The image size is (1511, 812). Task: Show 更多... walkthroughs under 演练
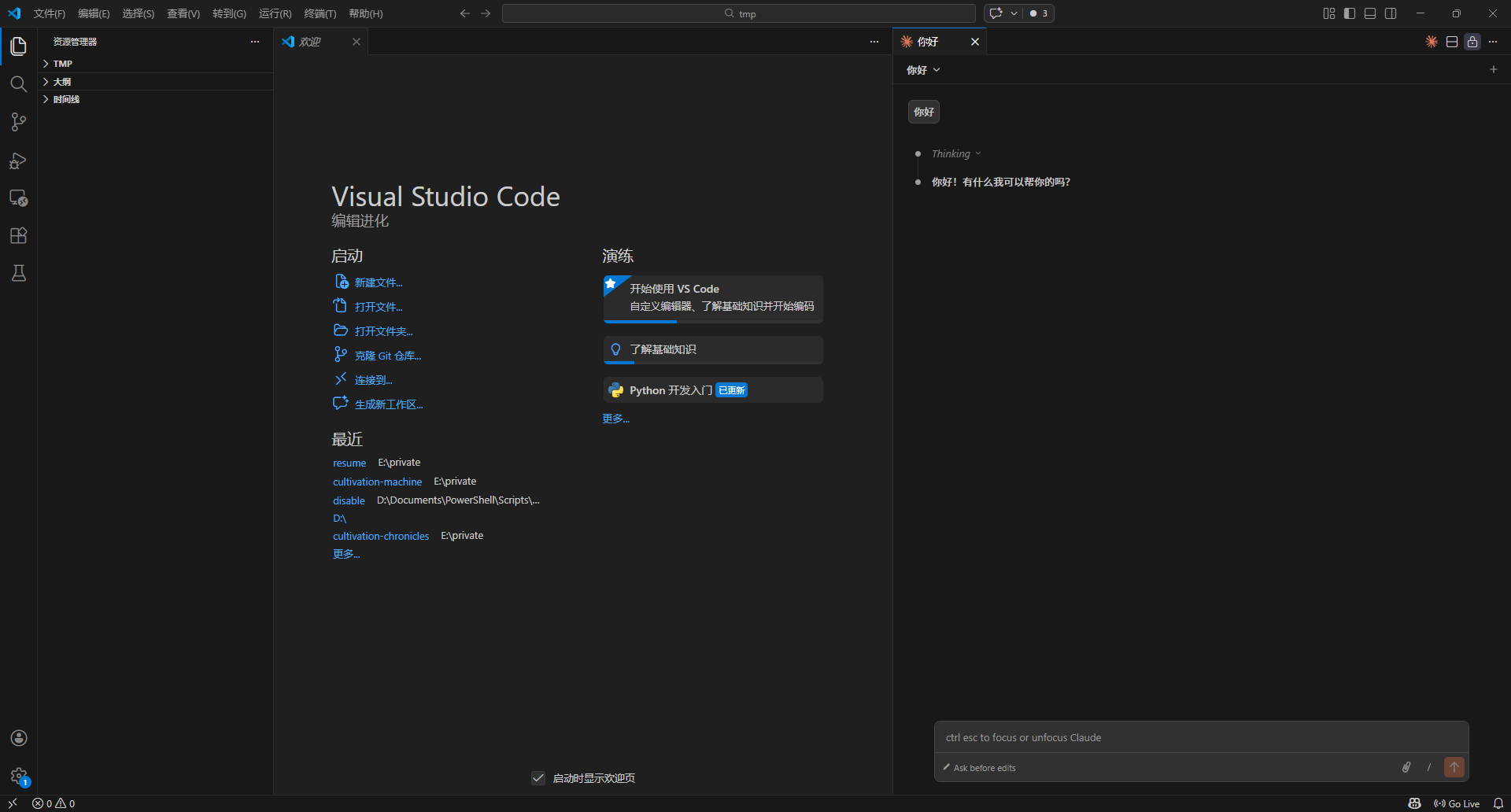click(616, 419)
